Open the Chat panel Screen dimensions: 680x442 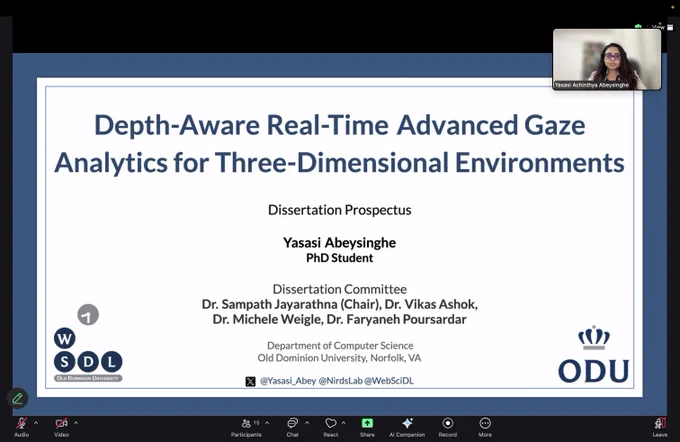coord(293,427)
